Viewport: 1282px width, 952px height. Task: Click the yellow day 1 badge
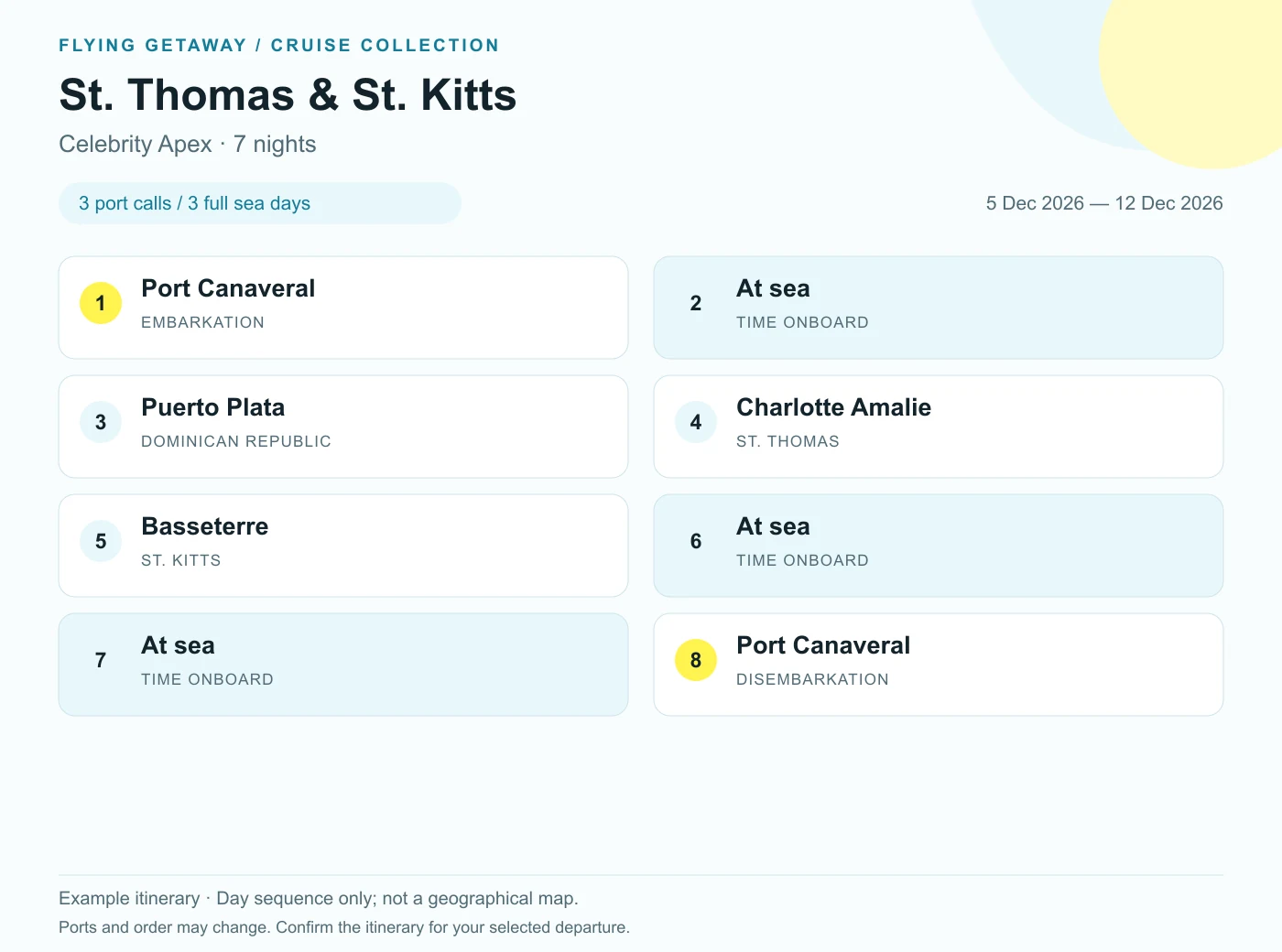coord(101,303)
